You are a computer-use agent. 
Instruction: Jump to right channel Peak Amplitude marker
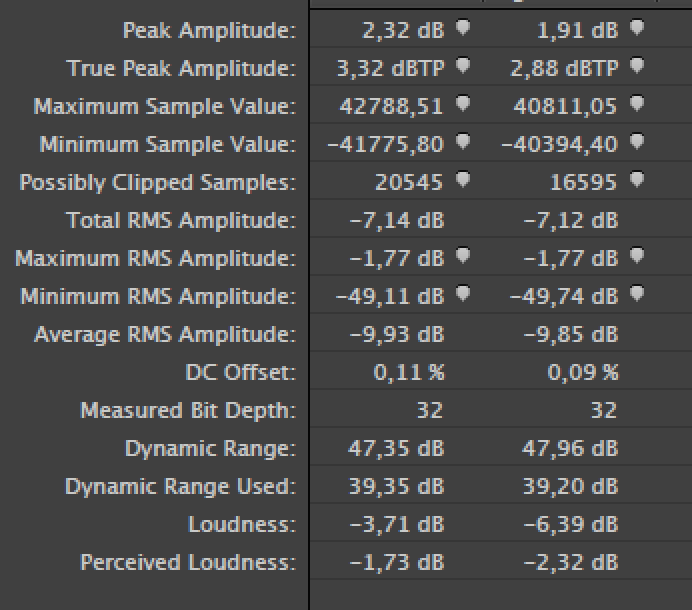[x=637, y=29]
